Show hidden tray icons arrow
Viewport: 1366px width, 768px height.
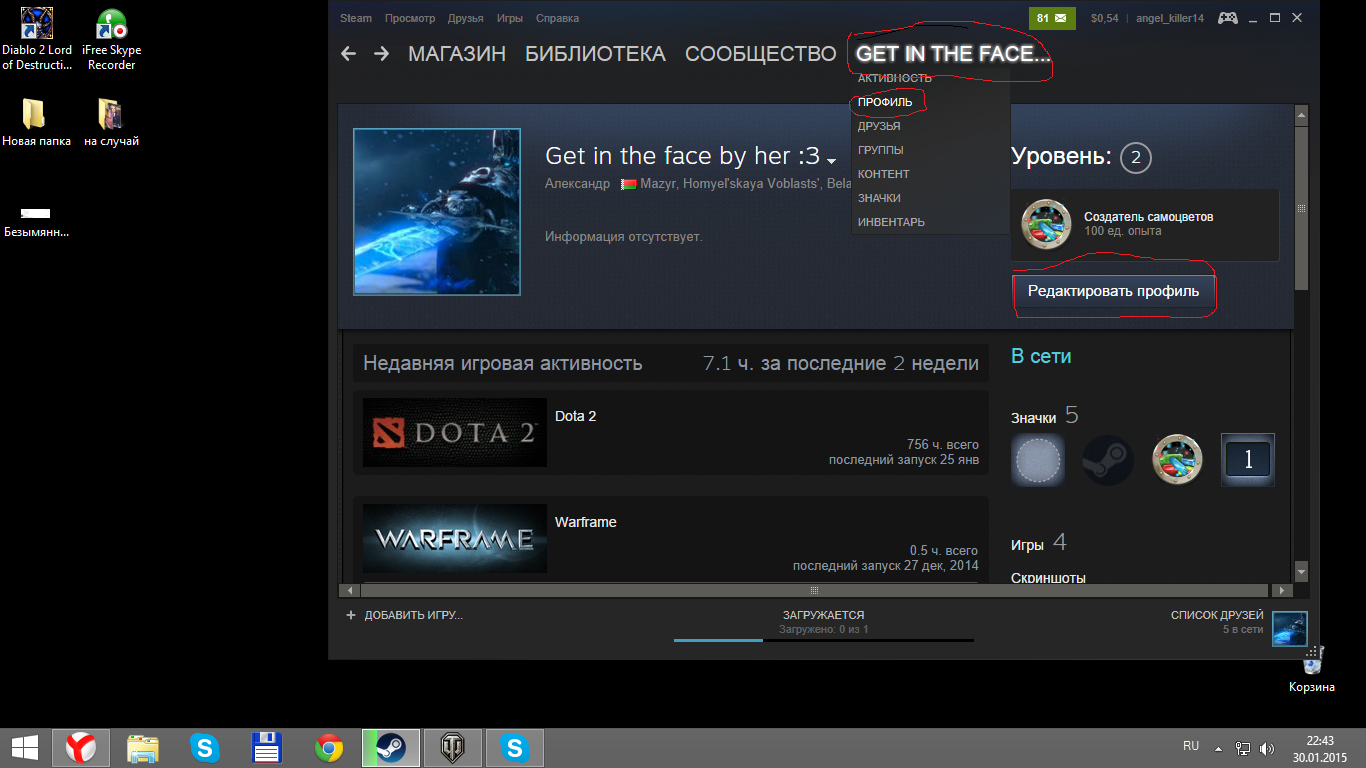(1218, 748)
